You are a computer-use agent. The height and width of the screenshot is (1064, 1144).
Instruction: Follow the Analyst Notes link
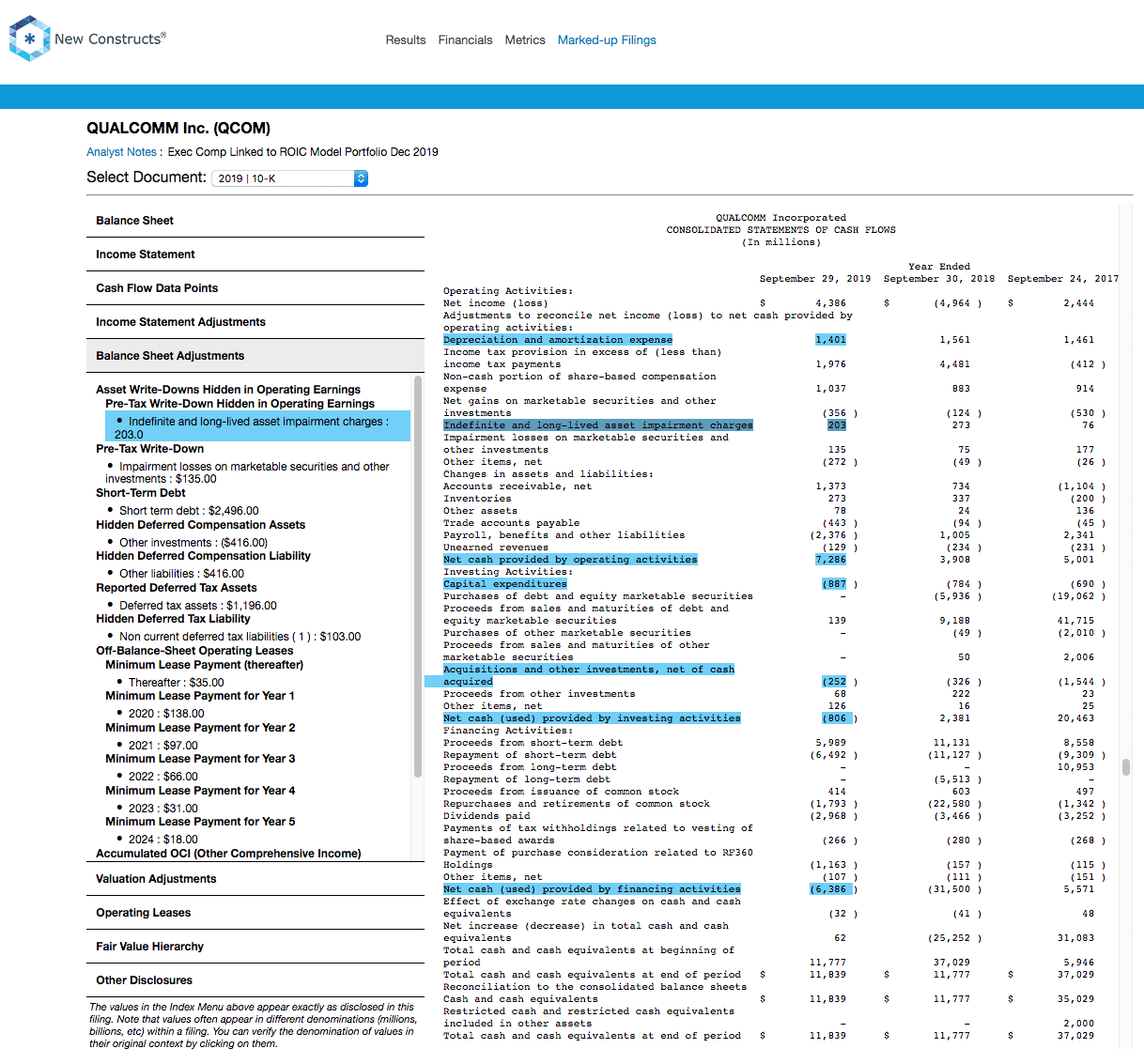(121, 152)
